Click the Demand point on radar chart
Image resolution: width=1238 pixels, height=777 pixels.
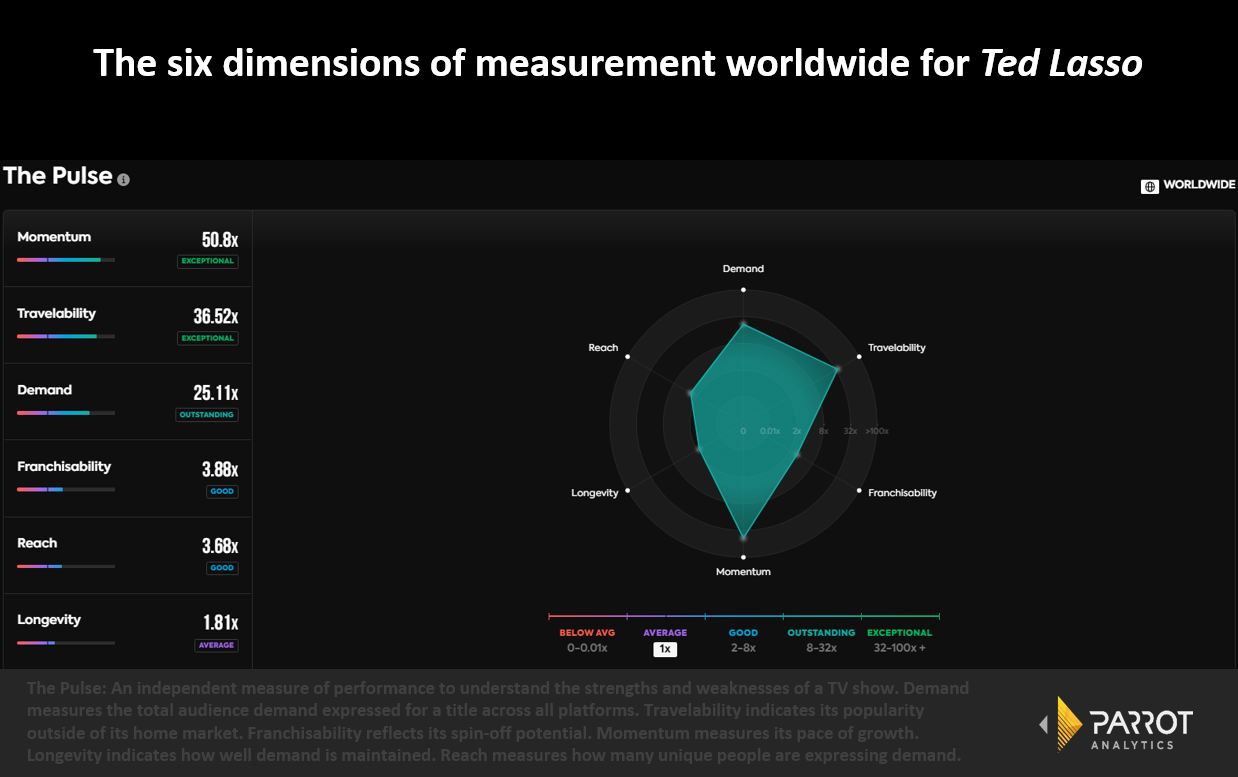(x=743, y=324)
